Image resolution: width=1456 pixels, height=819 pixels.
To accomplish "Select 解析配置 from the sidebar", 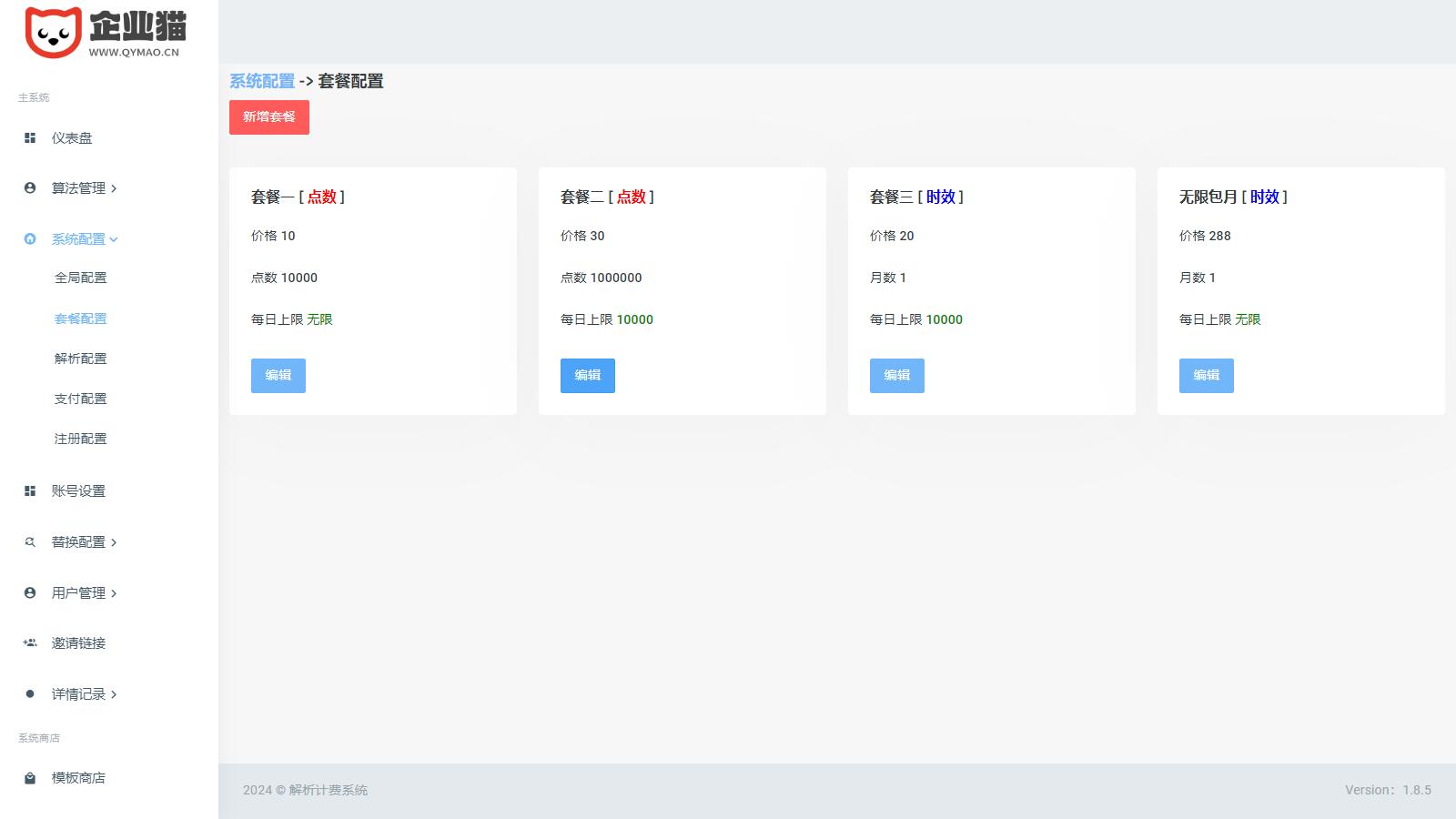I will (80, 359).
